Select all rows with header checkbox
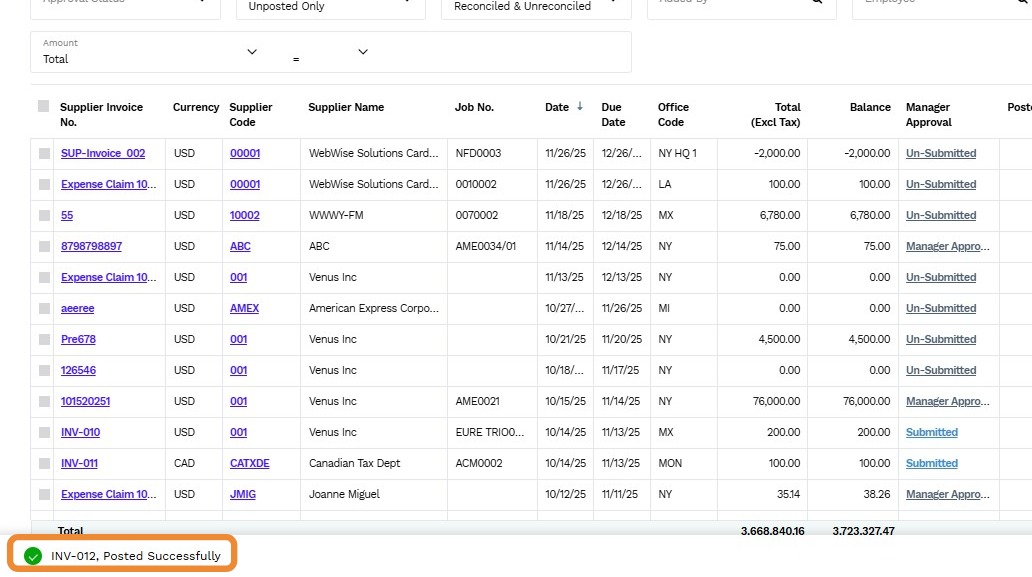 pos(43,106)
